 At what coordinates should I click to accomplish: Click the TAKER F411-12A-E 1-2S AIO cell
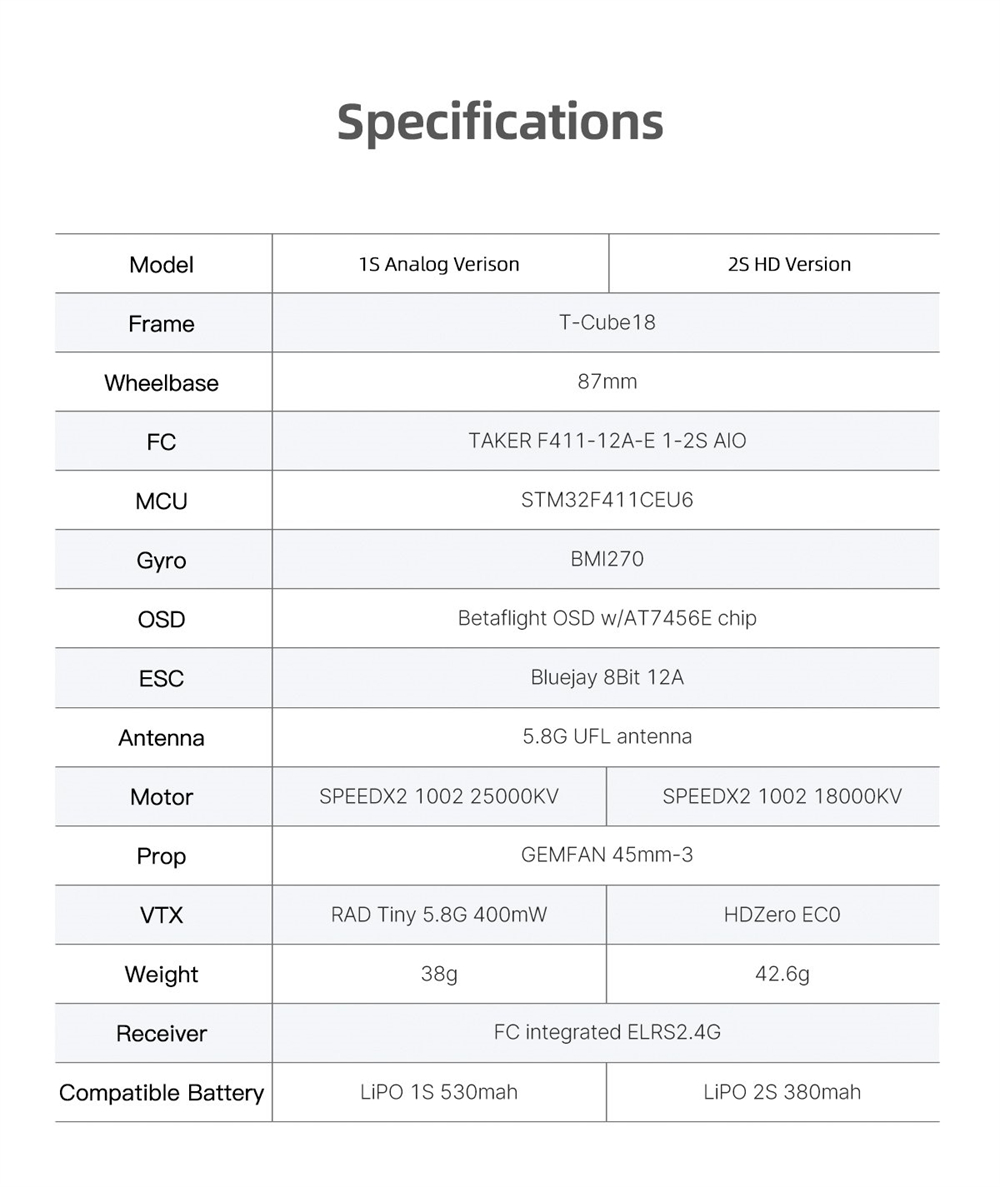pos(607,441)
